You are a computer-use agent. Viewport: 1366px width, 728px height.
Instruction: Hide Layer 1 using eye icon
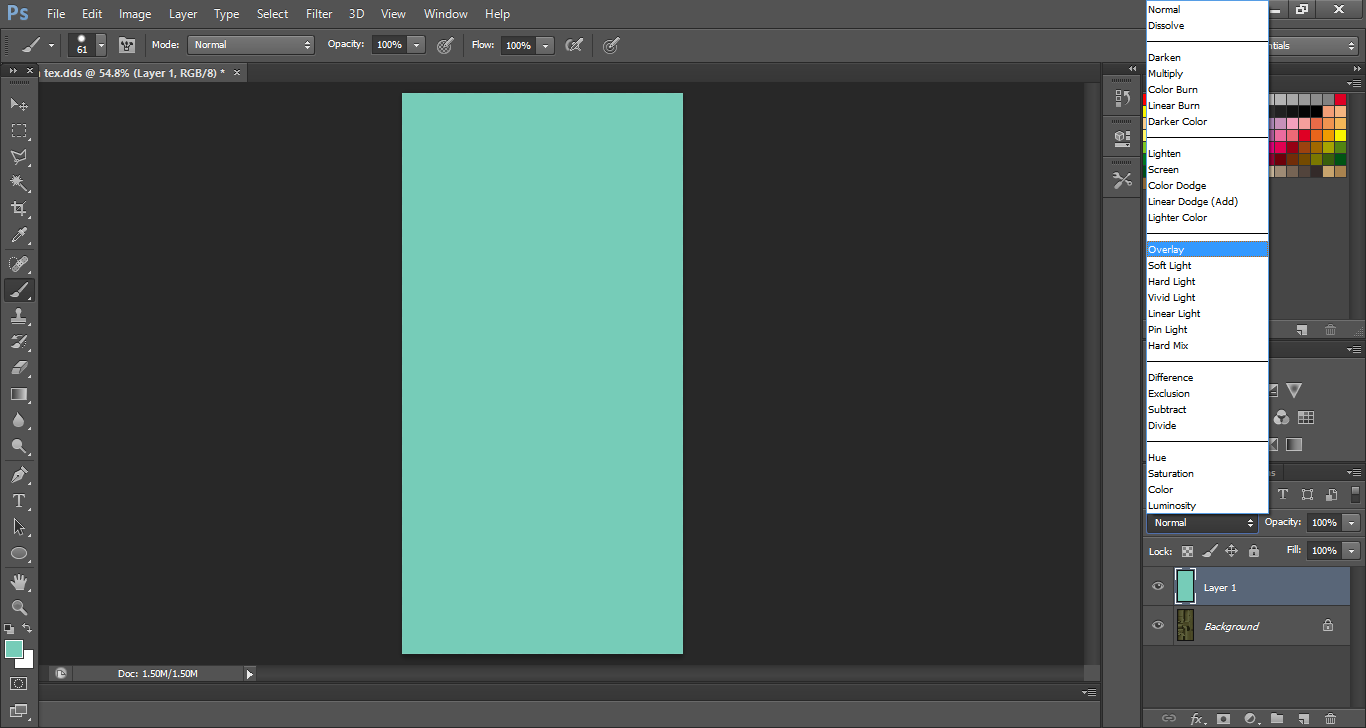pyautogui.click(x=1158, y=587)
